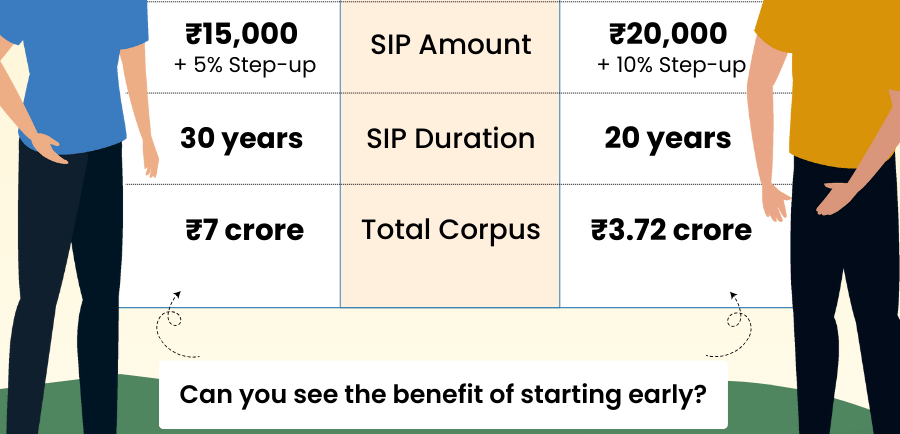Click the left curly dashed arrow
Viewport: 900px width, 434px height.
(176, 324)
